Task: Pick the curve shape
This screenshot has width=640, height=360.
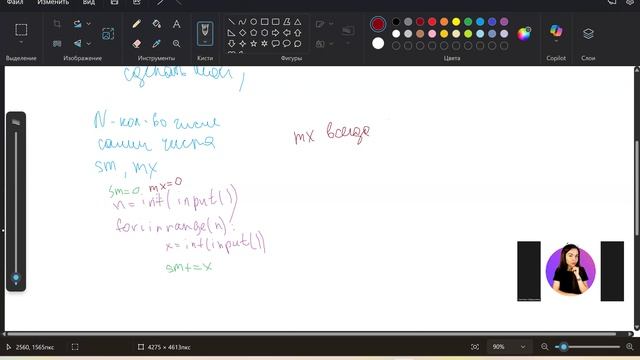Action: coord(242,22)
